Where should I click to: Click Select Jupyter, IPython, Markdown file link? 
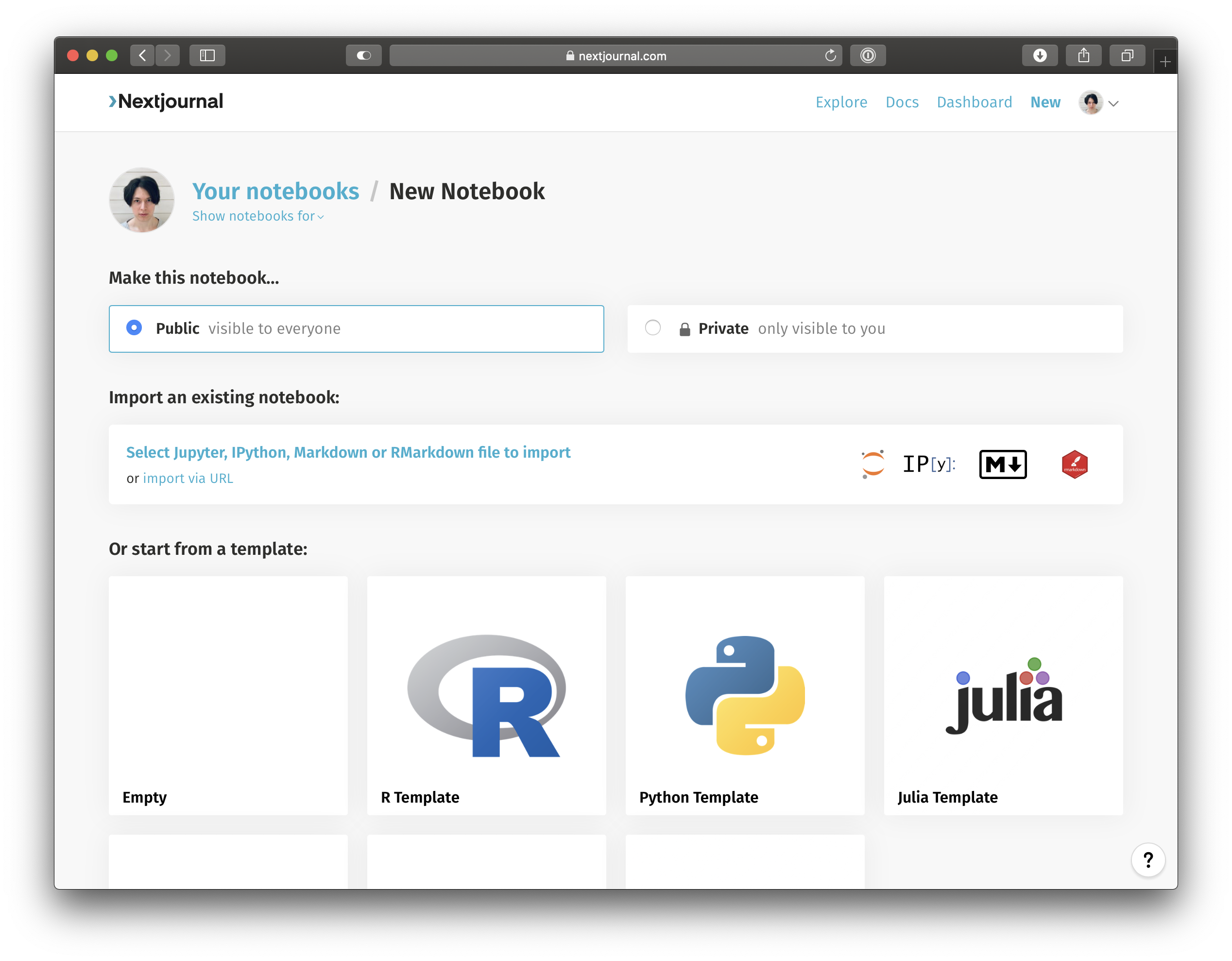pos(348,452)
